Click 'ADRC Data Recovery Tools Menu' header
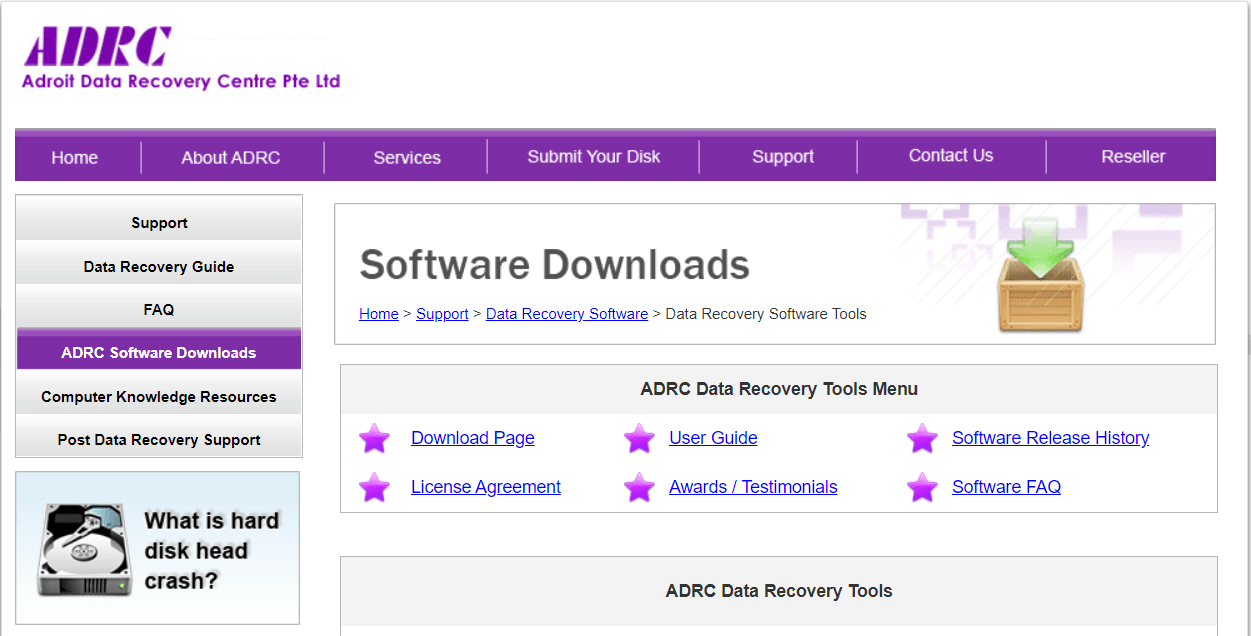The width and height of the screenshot is (1251, 636). [x=779, y=389]
